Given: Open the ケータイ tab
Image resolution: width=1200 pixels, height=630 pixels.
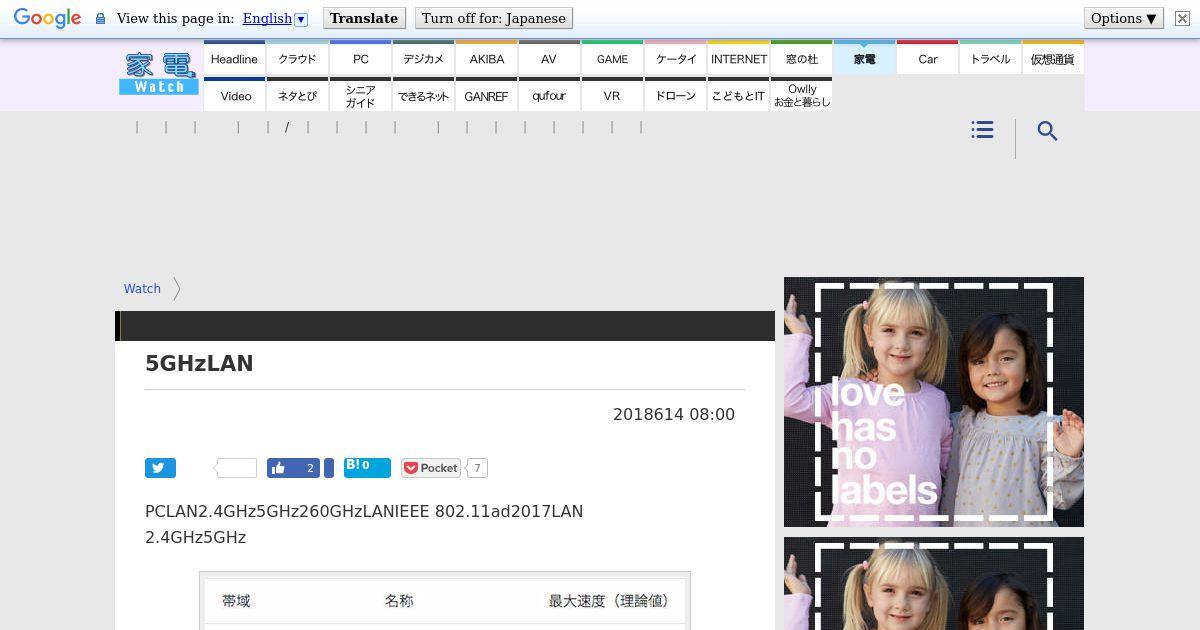Looking at the screenshot, I should [x=675, y=58].
